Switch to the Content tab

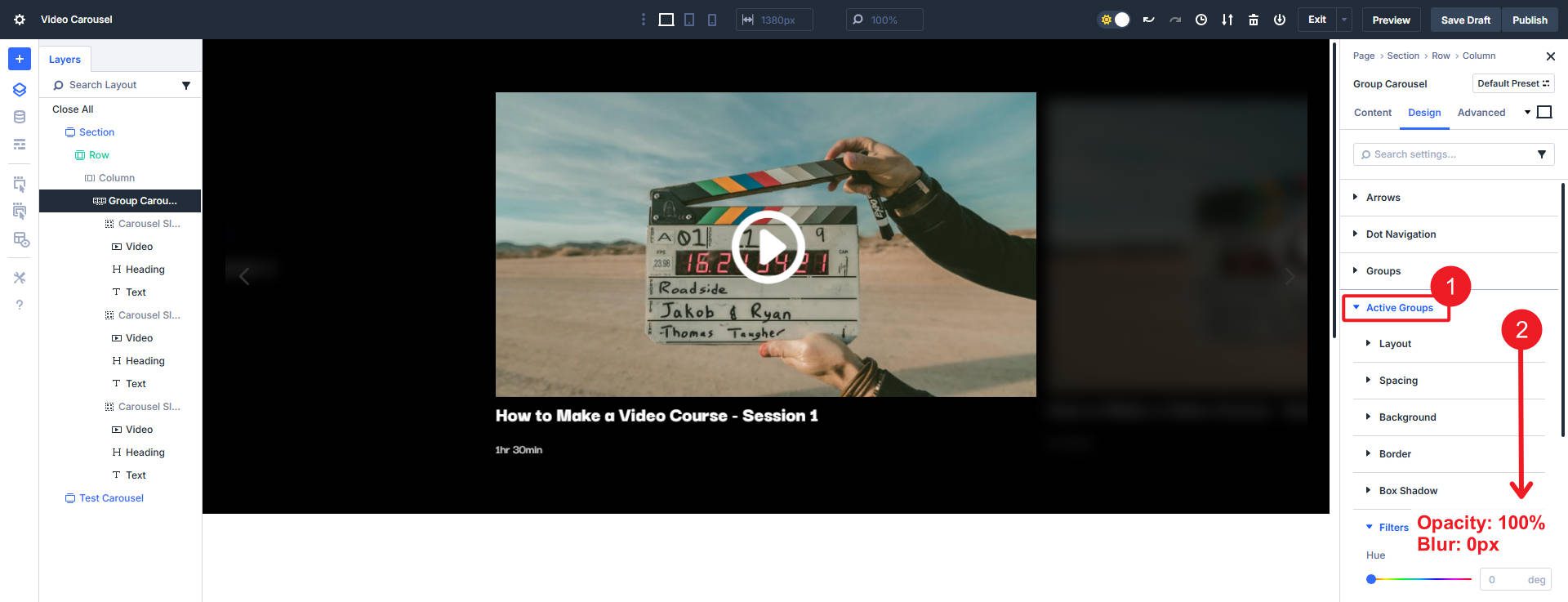click(x=1372, y=113)
